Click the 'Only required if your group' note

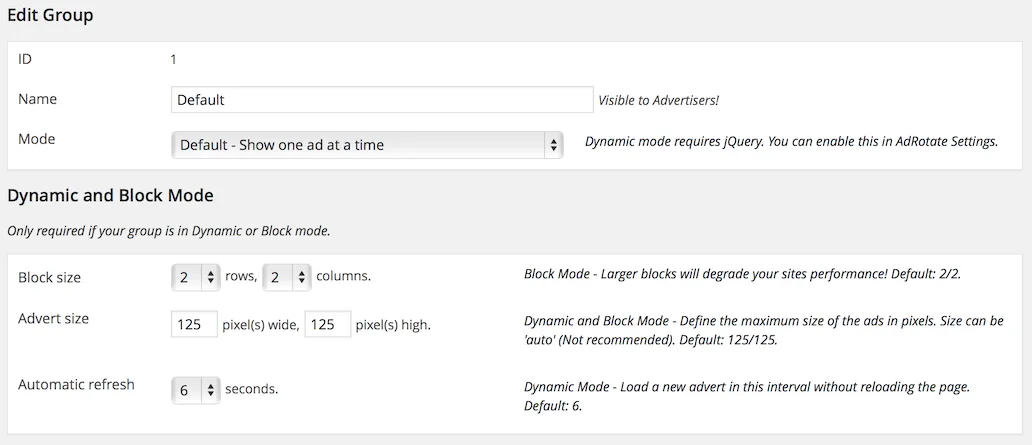click(168, 232)
